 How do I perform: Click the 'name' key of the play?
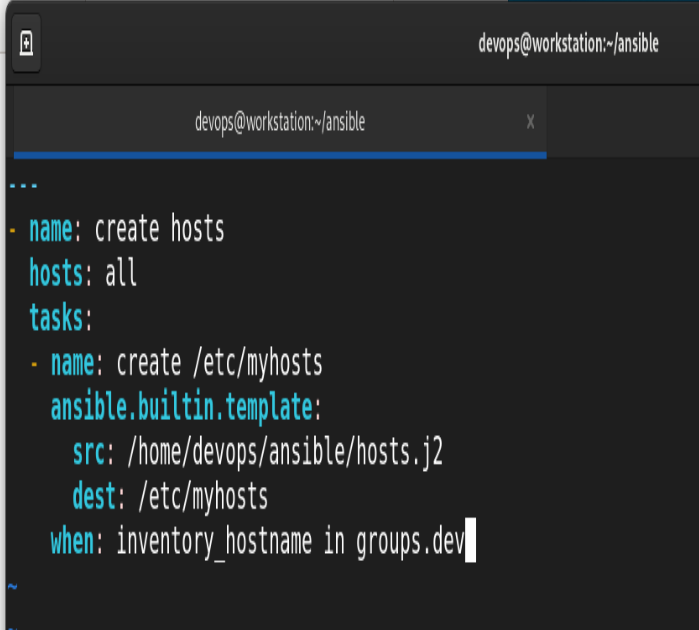[x=51, y=229]
